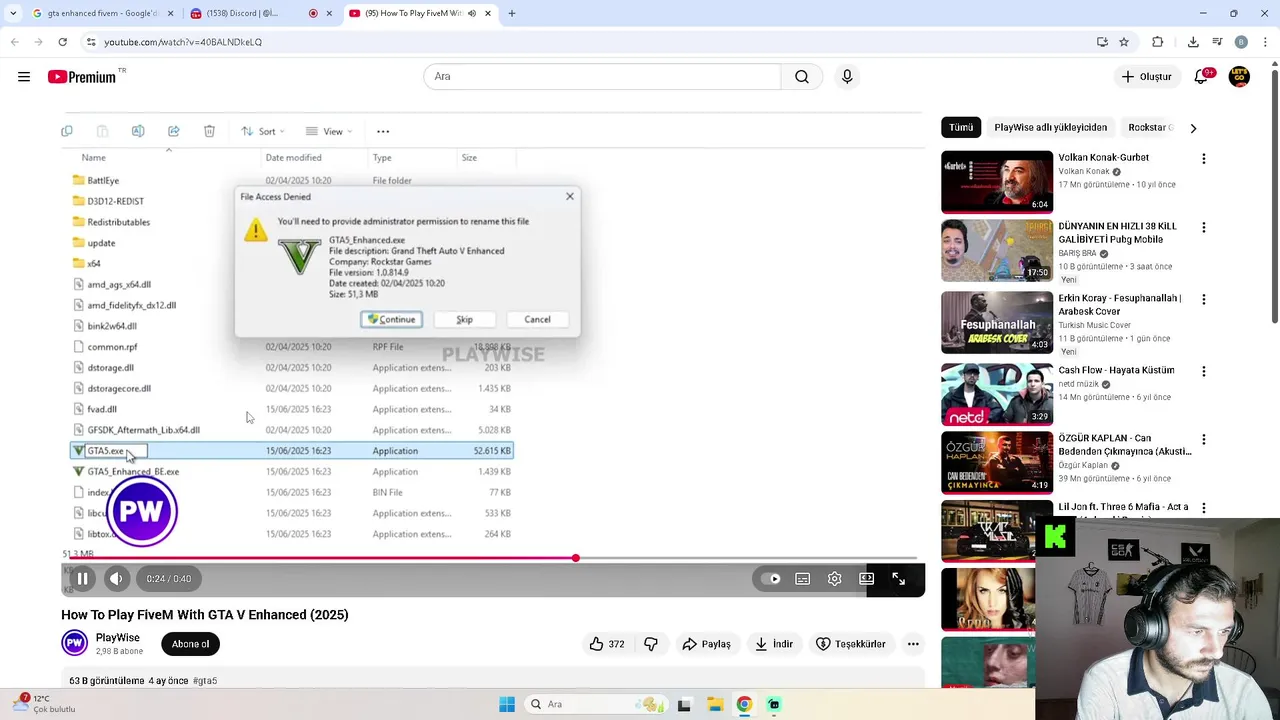The image size is (1280, 720).
Task: Enter fullscreen in the video player
Action: pyautogui.click(x=899, y=579)
